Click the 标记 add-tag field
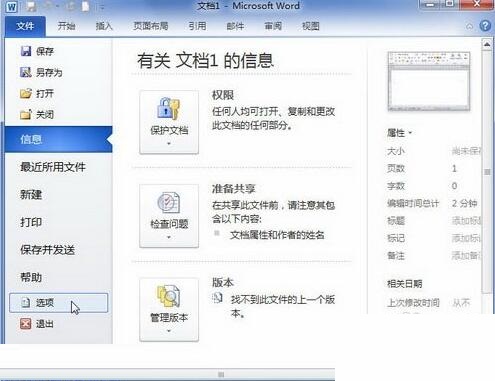Viewport: 495px width, 381px height. pos(467,238)
